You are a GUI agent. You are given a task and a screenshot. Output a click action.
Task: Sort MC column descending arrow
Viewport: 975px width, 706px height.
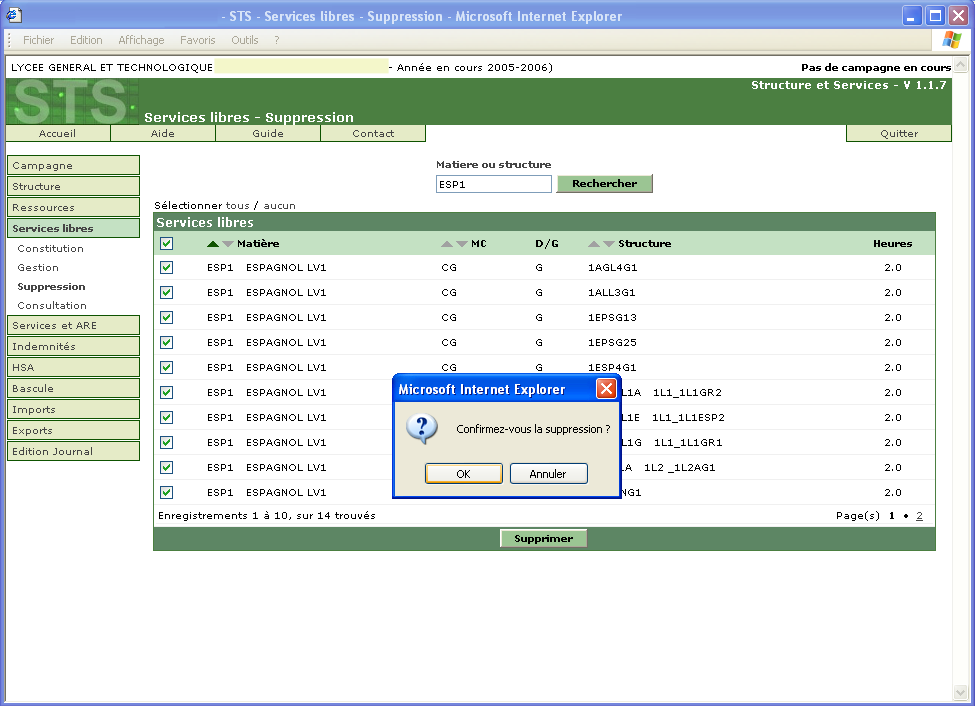tap(462, 244)
